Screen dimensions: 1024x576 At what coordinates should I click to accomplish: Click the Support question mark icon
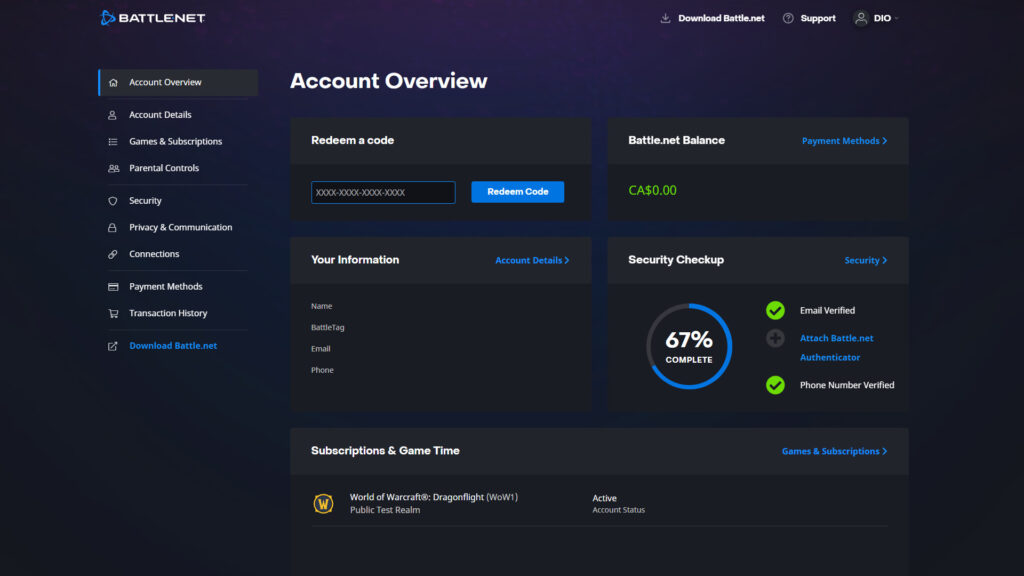(788, 18)
